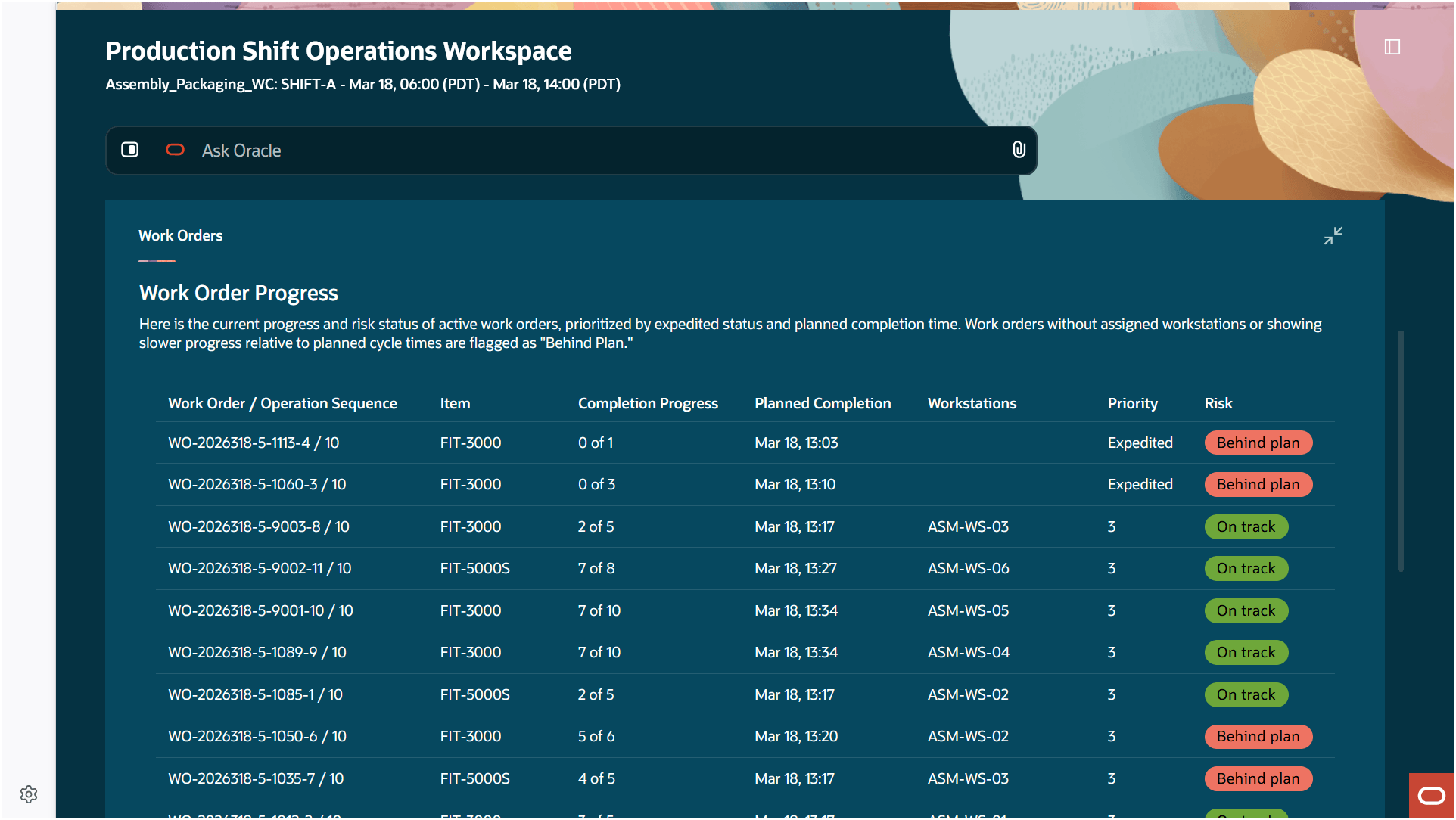Click into the Ask Oracle input field
This screenshot has width=1456, height=820.
530,150
